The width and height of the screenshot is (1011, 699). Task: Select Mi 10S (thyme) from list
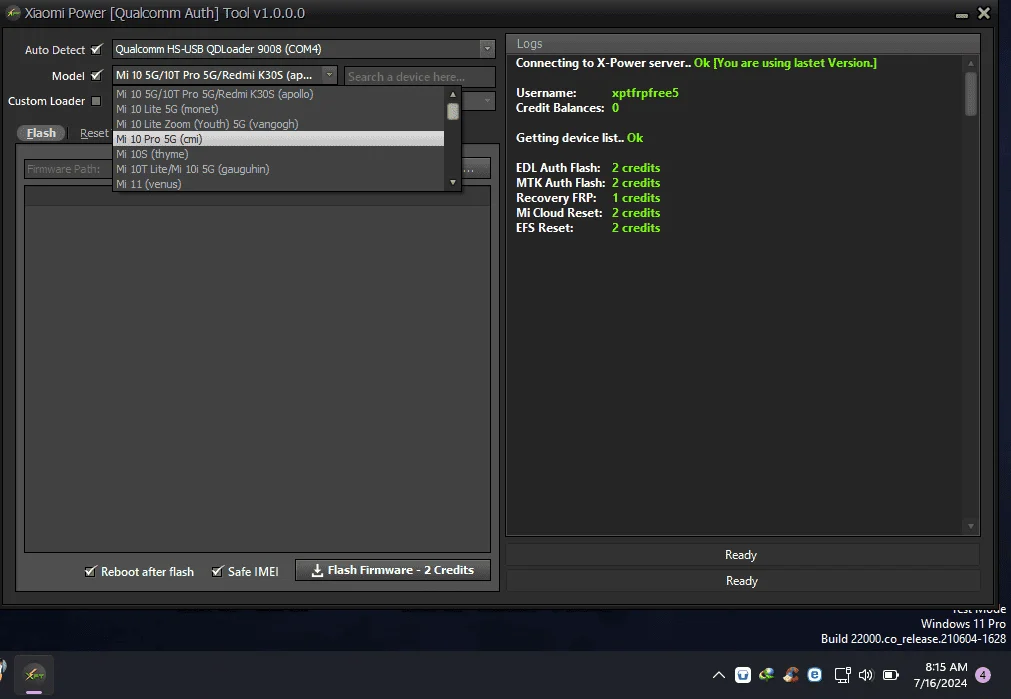point(279,154)
